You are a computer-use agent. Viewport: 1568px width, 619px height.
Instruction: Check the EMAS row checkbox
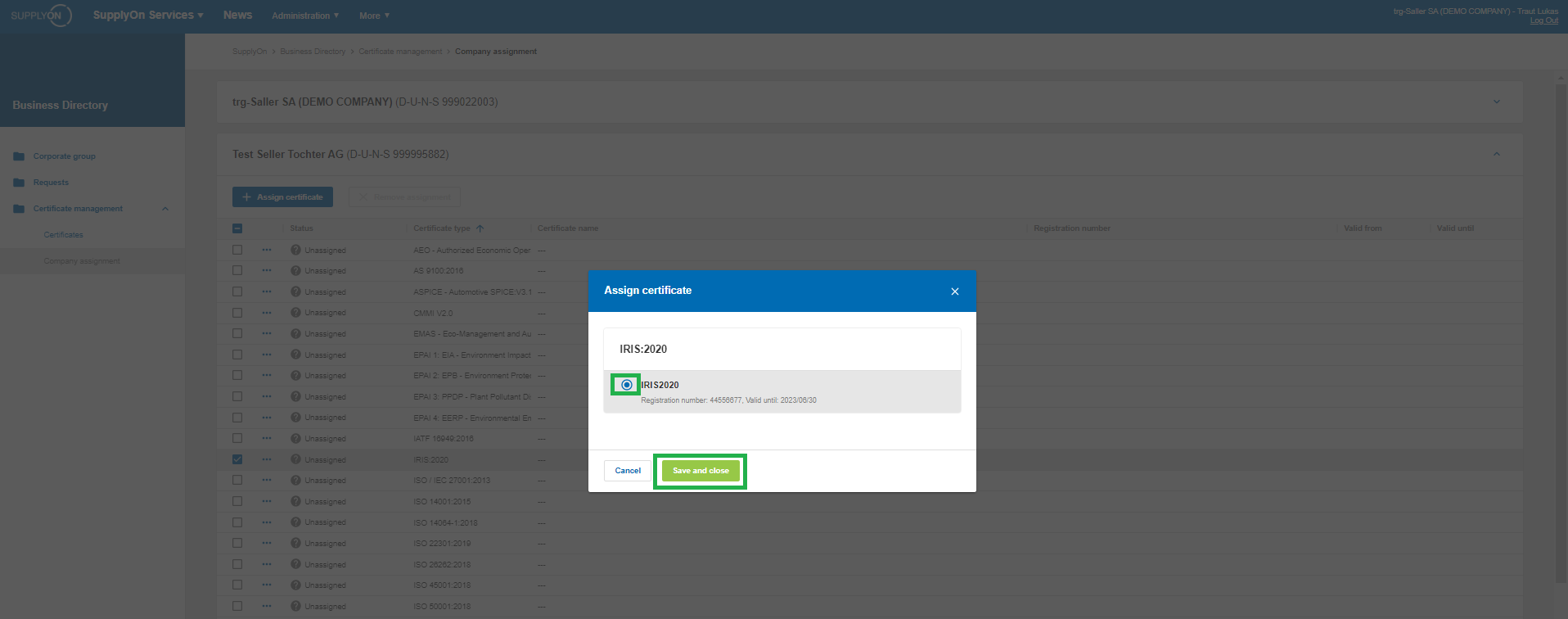click(237, 333)
